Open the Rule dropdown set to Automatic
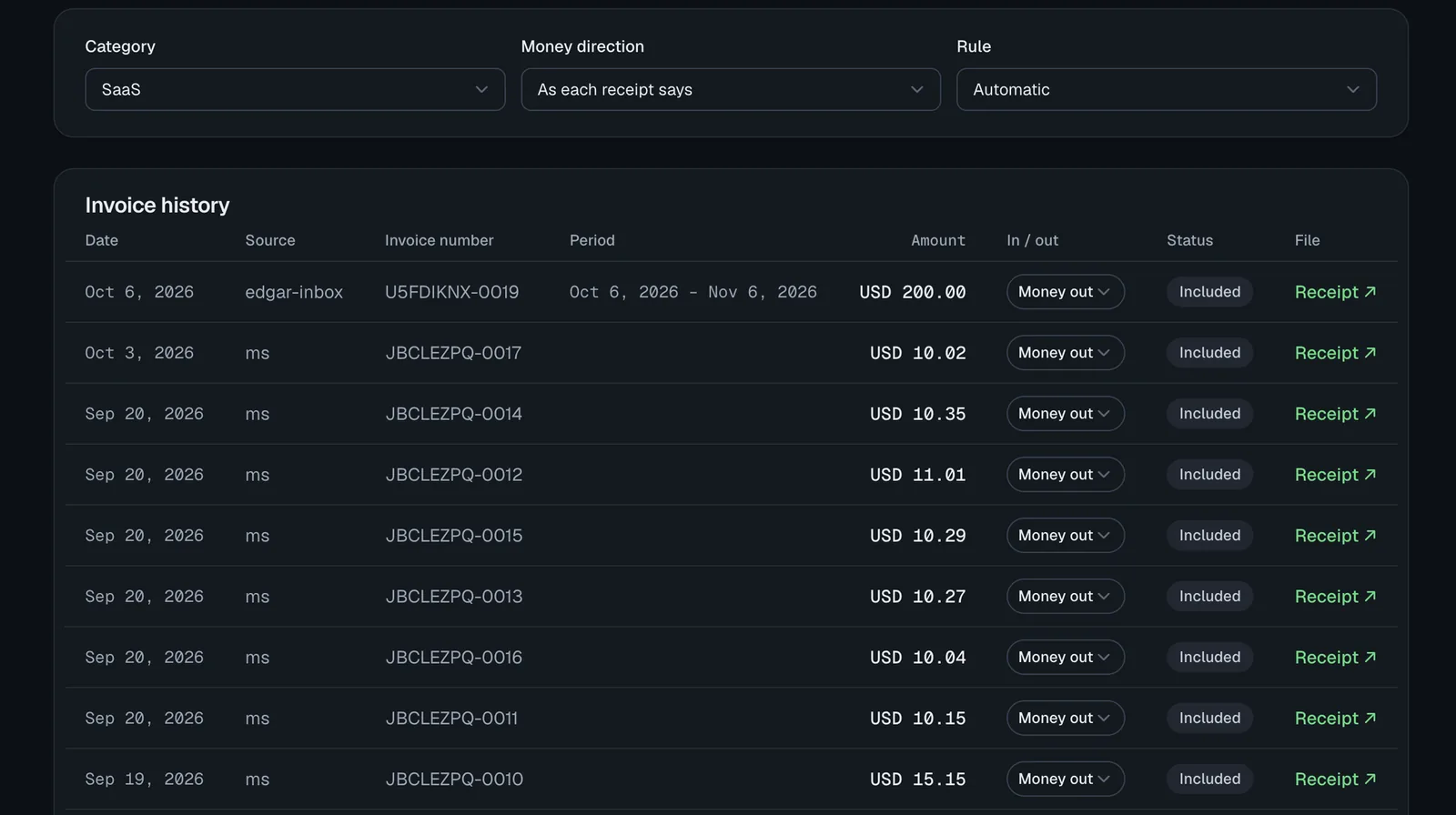The height and width of the screenshot is (815, 1456). [1167, 89]
